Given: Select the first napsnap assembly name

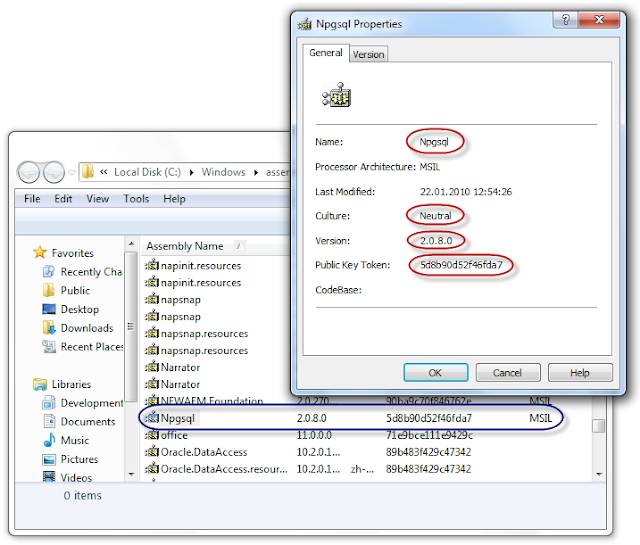Looking at the screenshot, I should click(x=181, y=300).
